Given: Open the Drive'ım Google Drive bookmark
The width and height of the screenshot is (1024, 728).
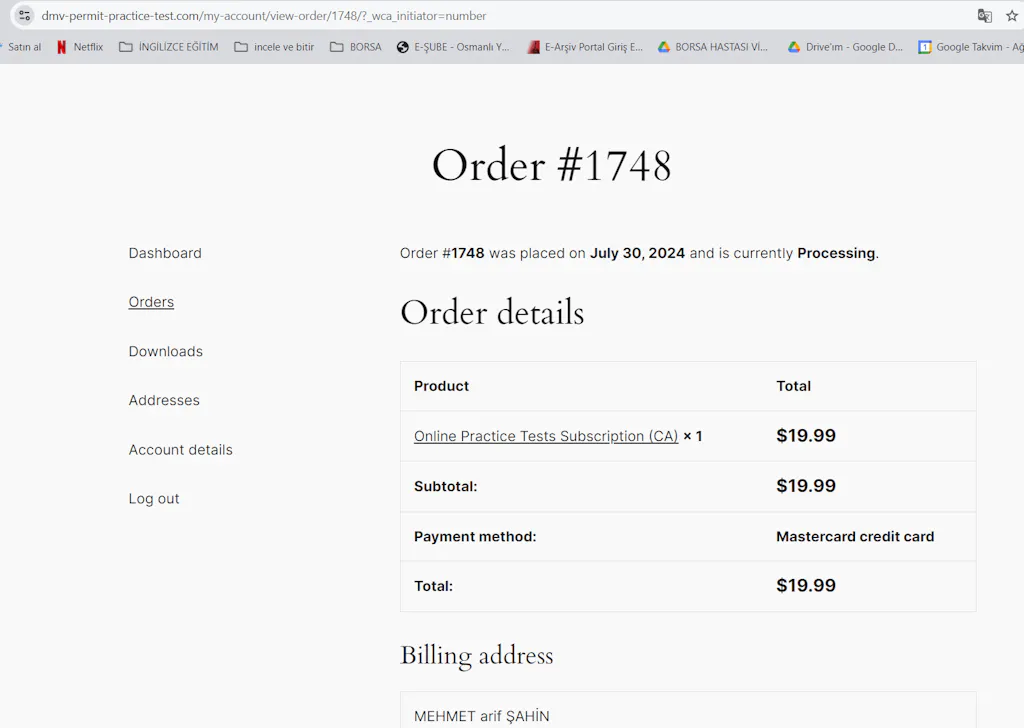Looking at the screenshot, I should point(845,47).
